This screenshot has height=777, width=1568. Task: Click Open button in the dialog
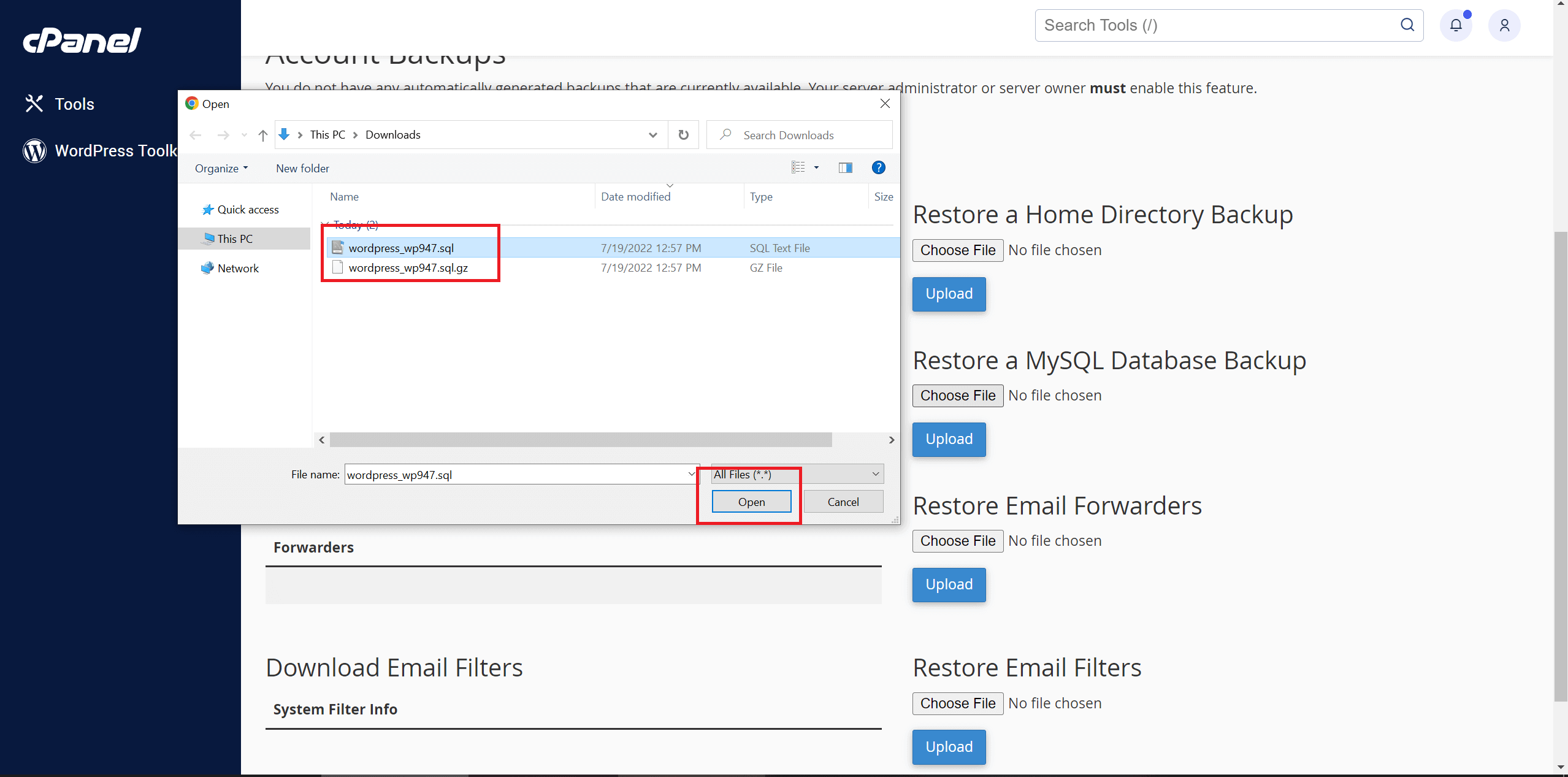coord(752,502)
